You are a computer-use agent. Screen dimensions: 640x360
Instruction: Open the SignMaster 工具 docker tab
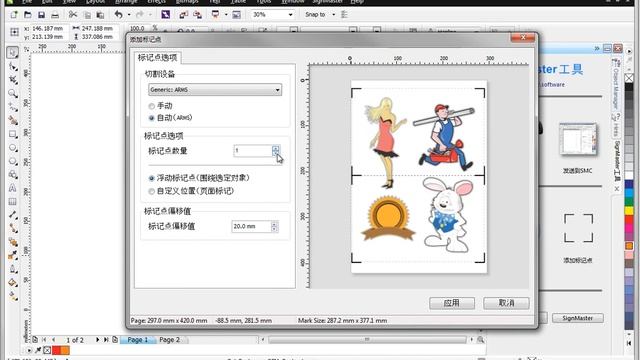[617, 161]
